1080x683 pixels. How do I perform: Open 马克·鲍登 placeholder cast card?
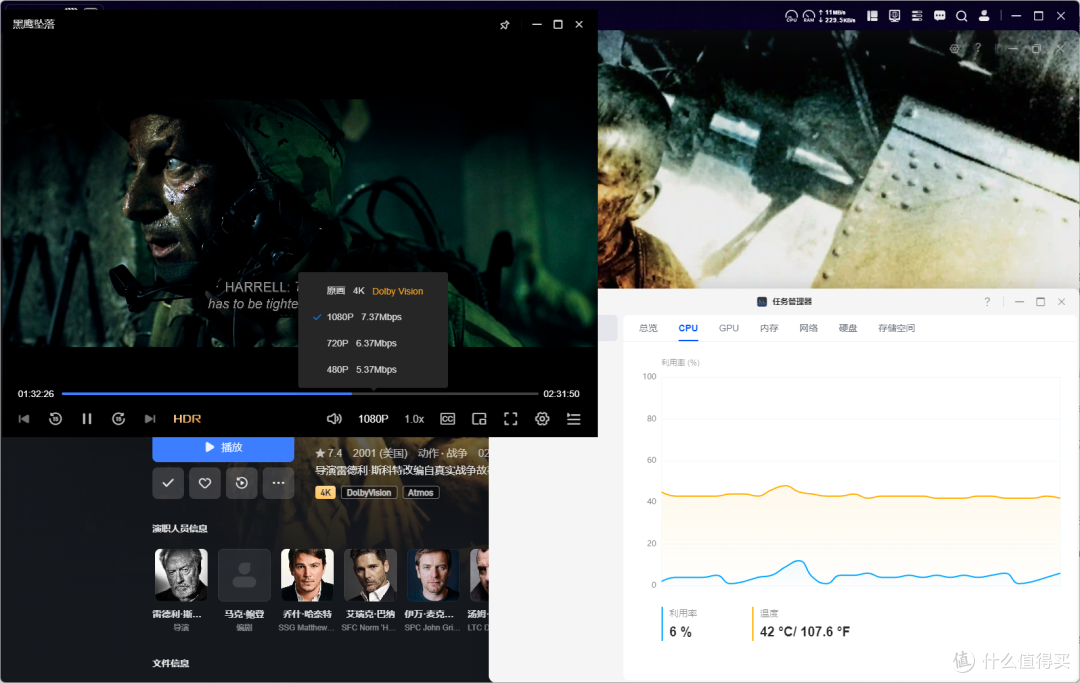pos(245,575)
